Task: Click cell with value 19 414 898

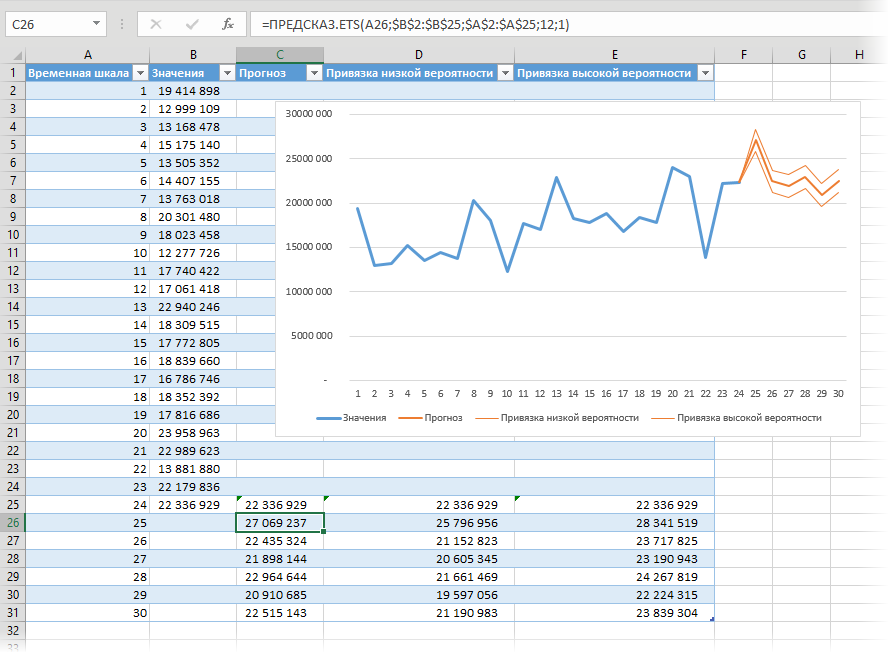Action: (x=193, y=91)
